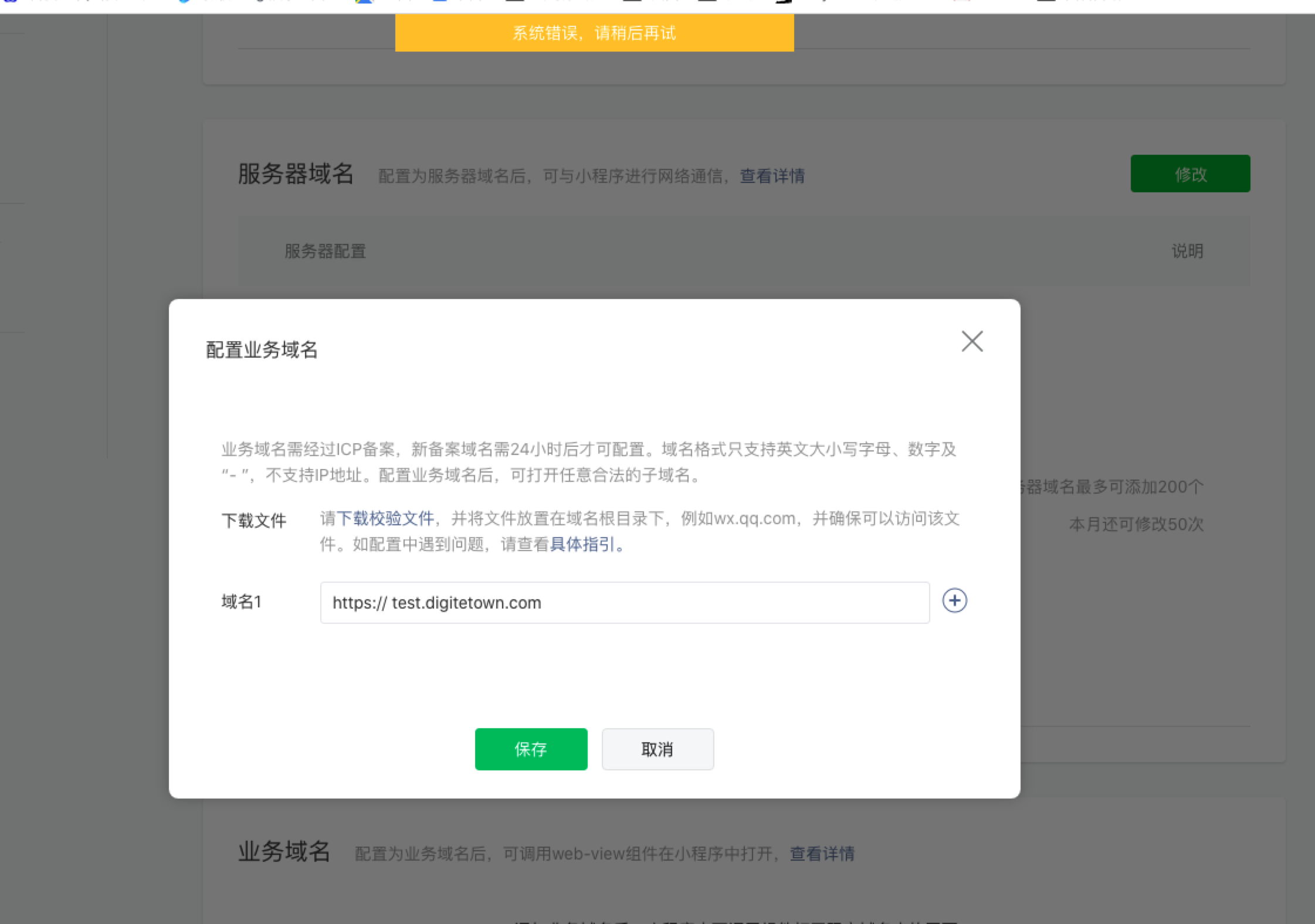Click the plus icon to add domain
Viewport: 1315px width, 924px height.
pyautogui.click(x=954, y=600)
